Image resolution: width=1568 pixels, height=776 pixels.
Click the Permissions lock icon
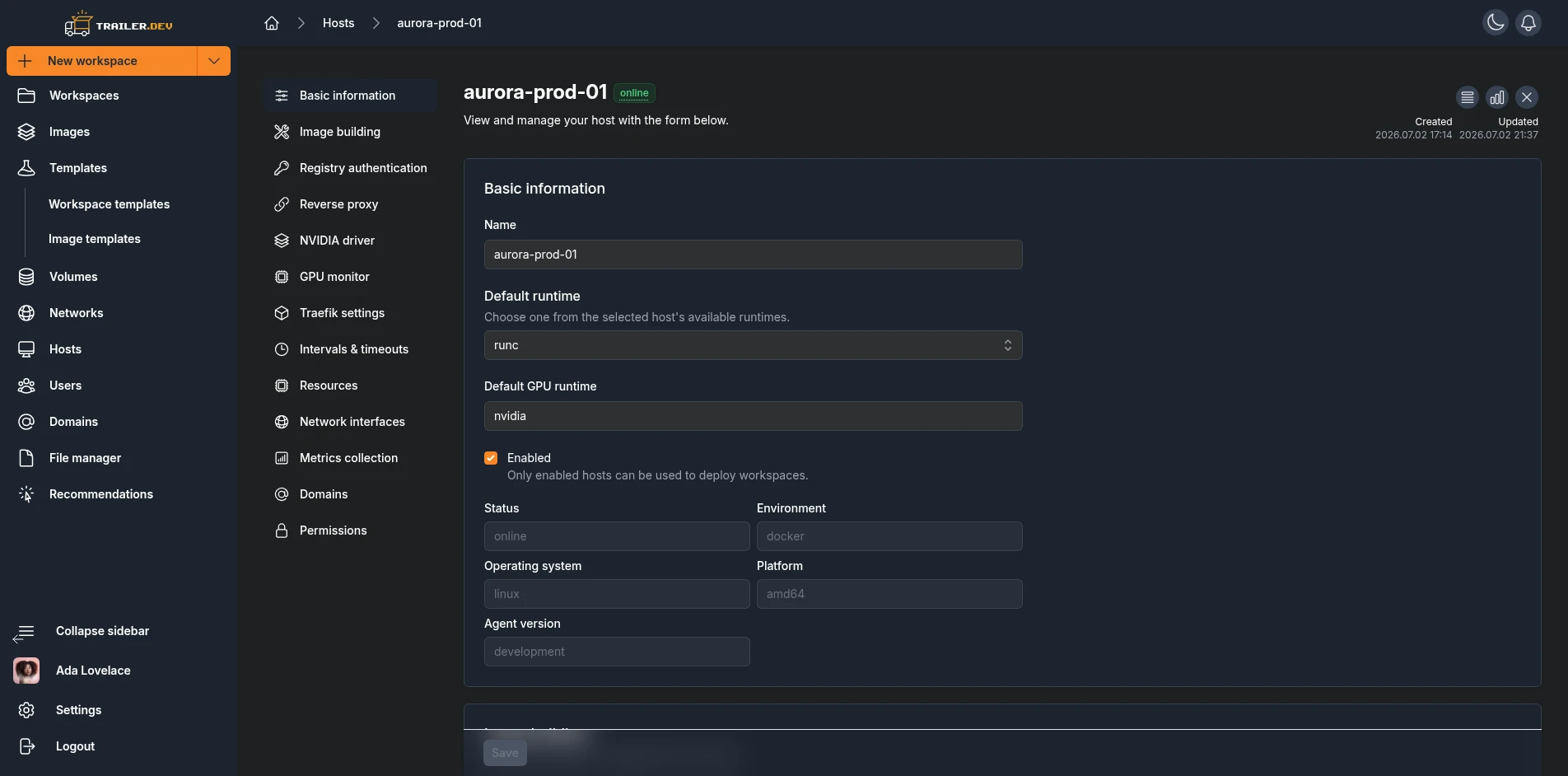click(282, 531)
